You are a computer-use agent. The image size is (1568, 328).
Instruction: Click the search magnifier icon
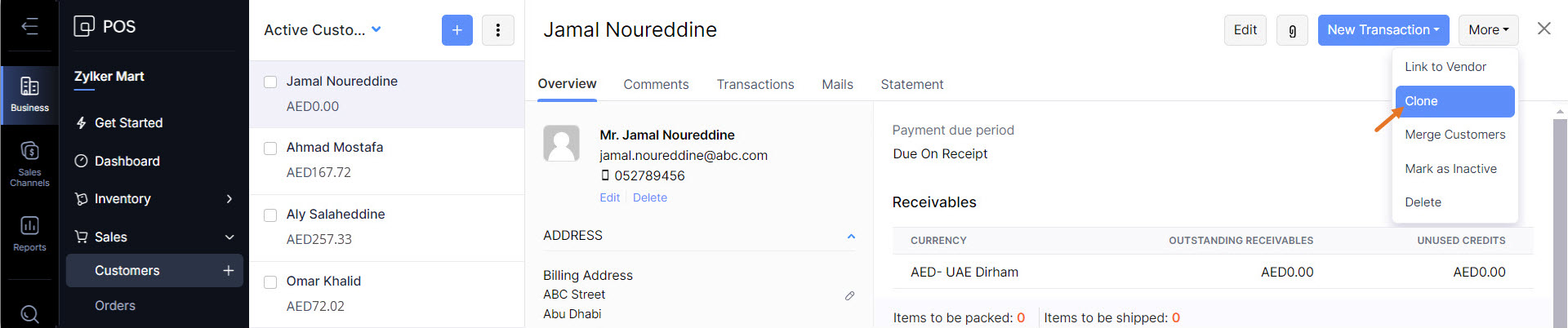(29, 313)
